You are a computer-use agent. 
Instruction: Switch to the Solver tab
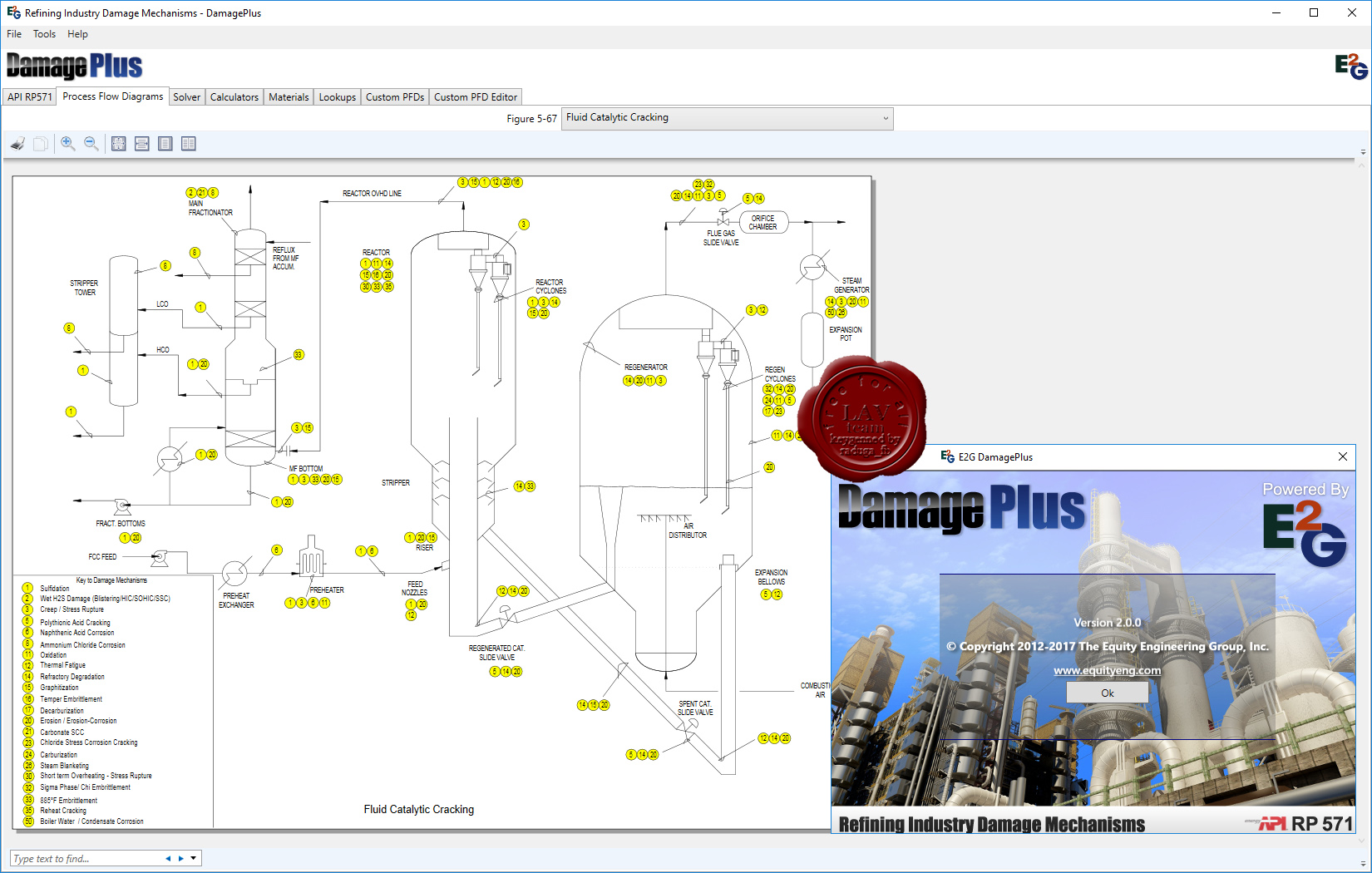pyautogui.click(x=187, y=97)
